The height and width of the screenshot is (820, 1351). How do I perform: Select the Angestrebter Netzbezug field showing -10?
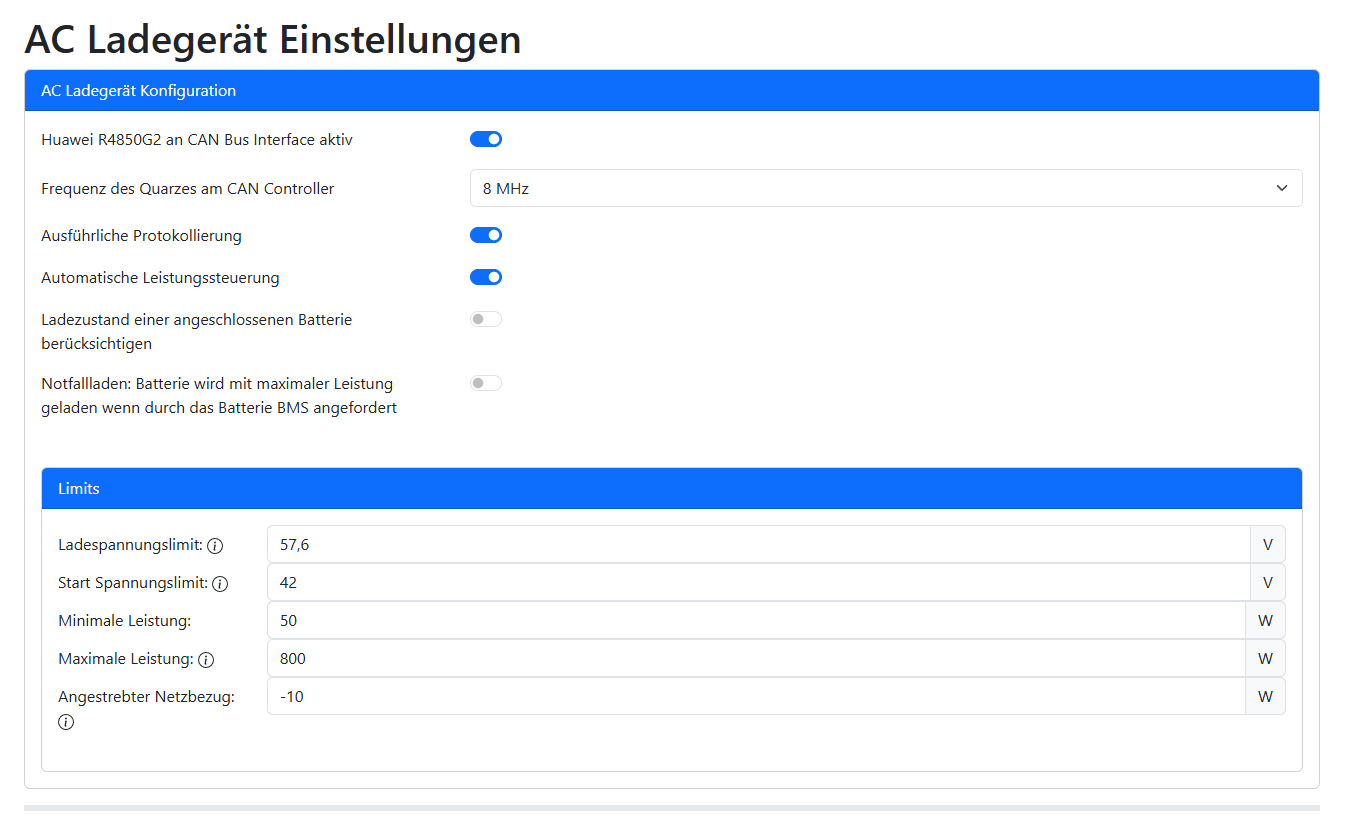(700, 696)
